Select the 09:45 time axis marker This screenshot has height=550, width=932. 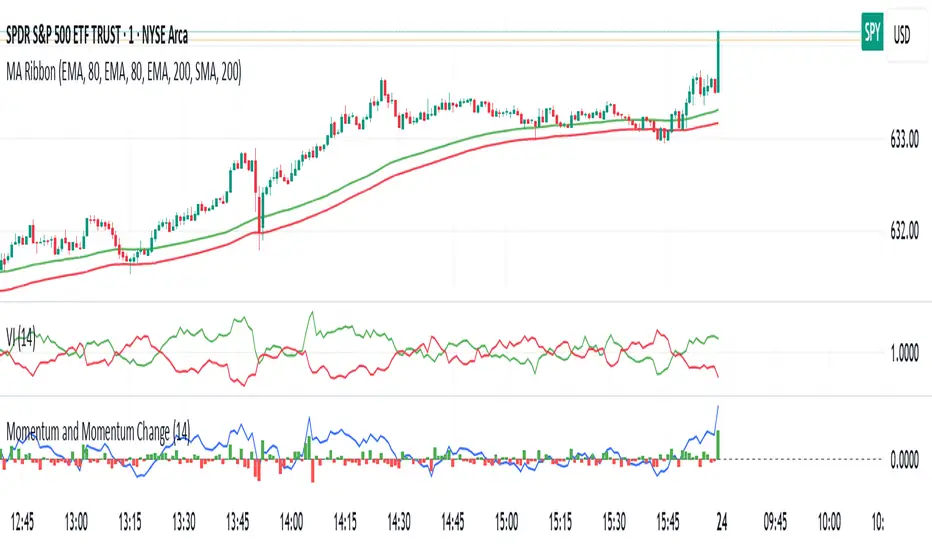775,522
